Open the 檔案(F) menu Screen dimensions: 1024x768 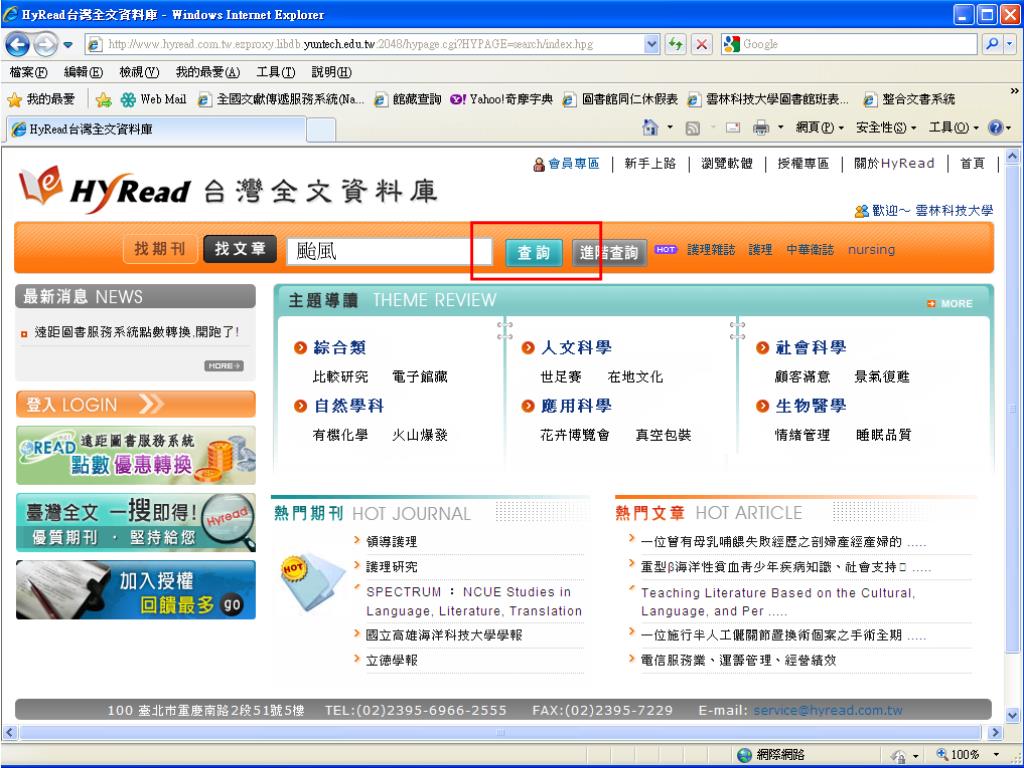29,72
